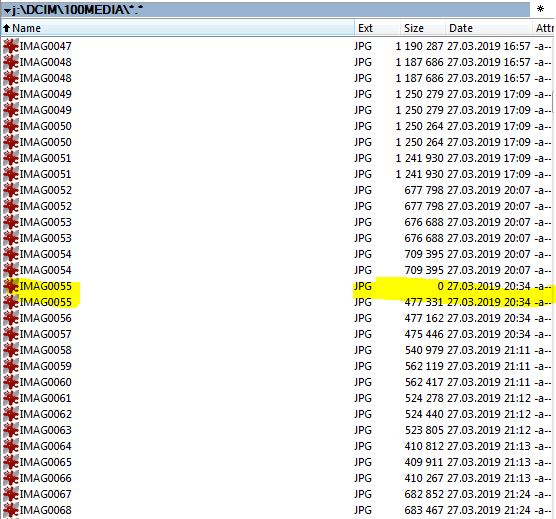Click the icon of zero-byte IMAG0055 file
The height and width of the screenshot is (519, 556).
tap(11, 286)
